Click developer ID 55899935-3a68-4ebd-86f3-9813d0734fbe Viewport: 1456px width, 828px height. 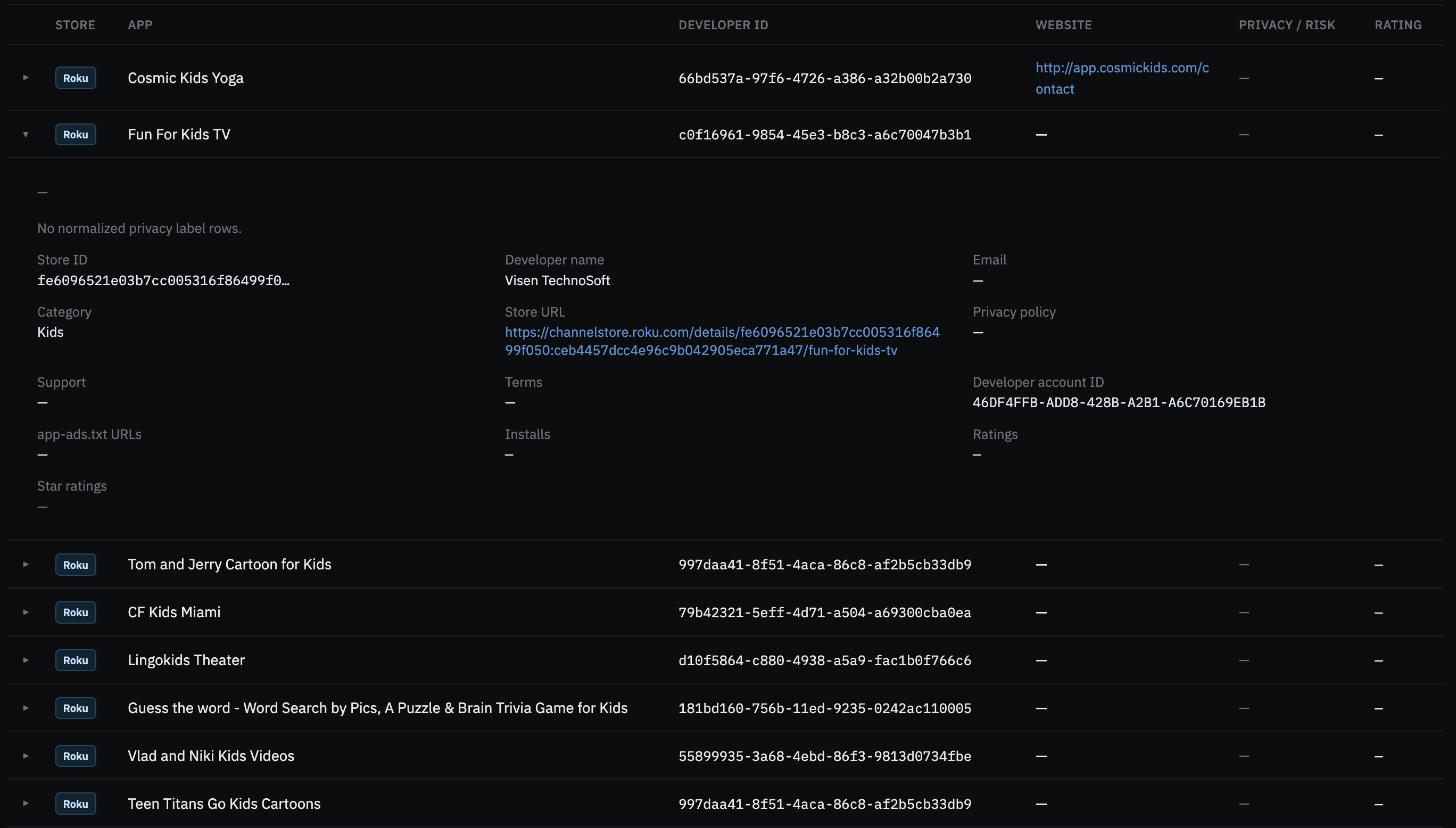tap(825, 756)
